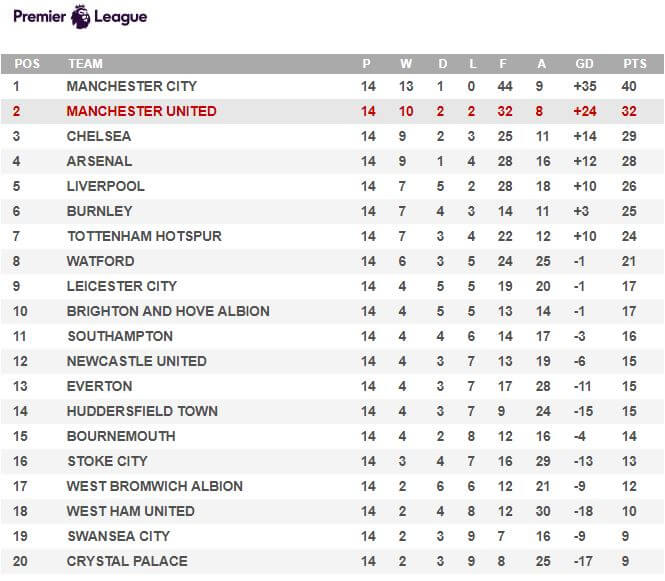665x581 pixels.
Task: Select the PTS column header
Action: coord(635,64)
